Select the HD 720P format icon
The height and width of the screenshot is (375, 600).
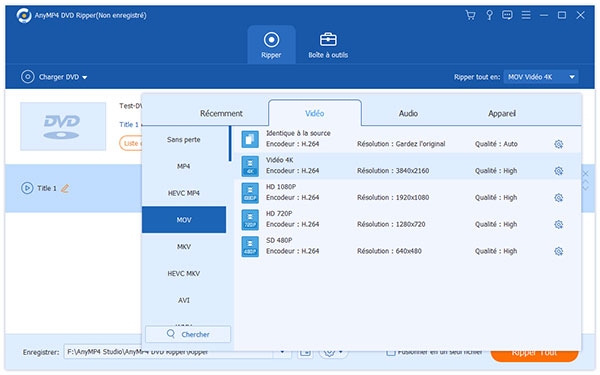pos(250,220)
